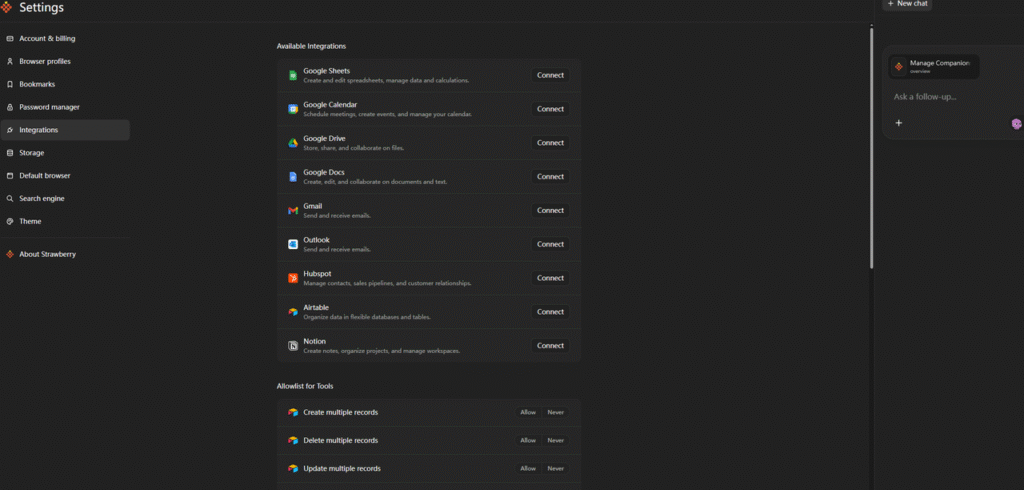Click the Google Calendar icon

pyautogui.click(x=293, y=109)
